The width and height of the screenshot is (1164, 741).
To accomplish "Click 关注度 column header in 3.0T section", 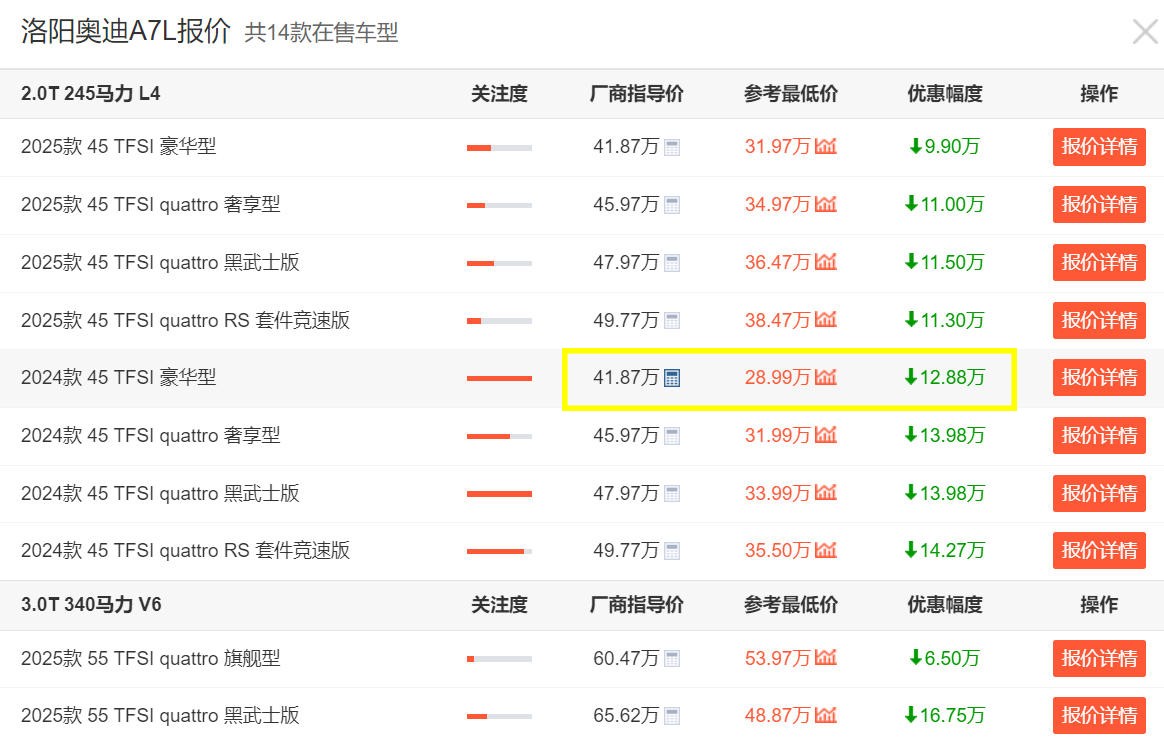I will (x=500, y=604).
